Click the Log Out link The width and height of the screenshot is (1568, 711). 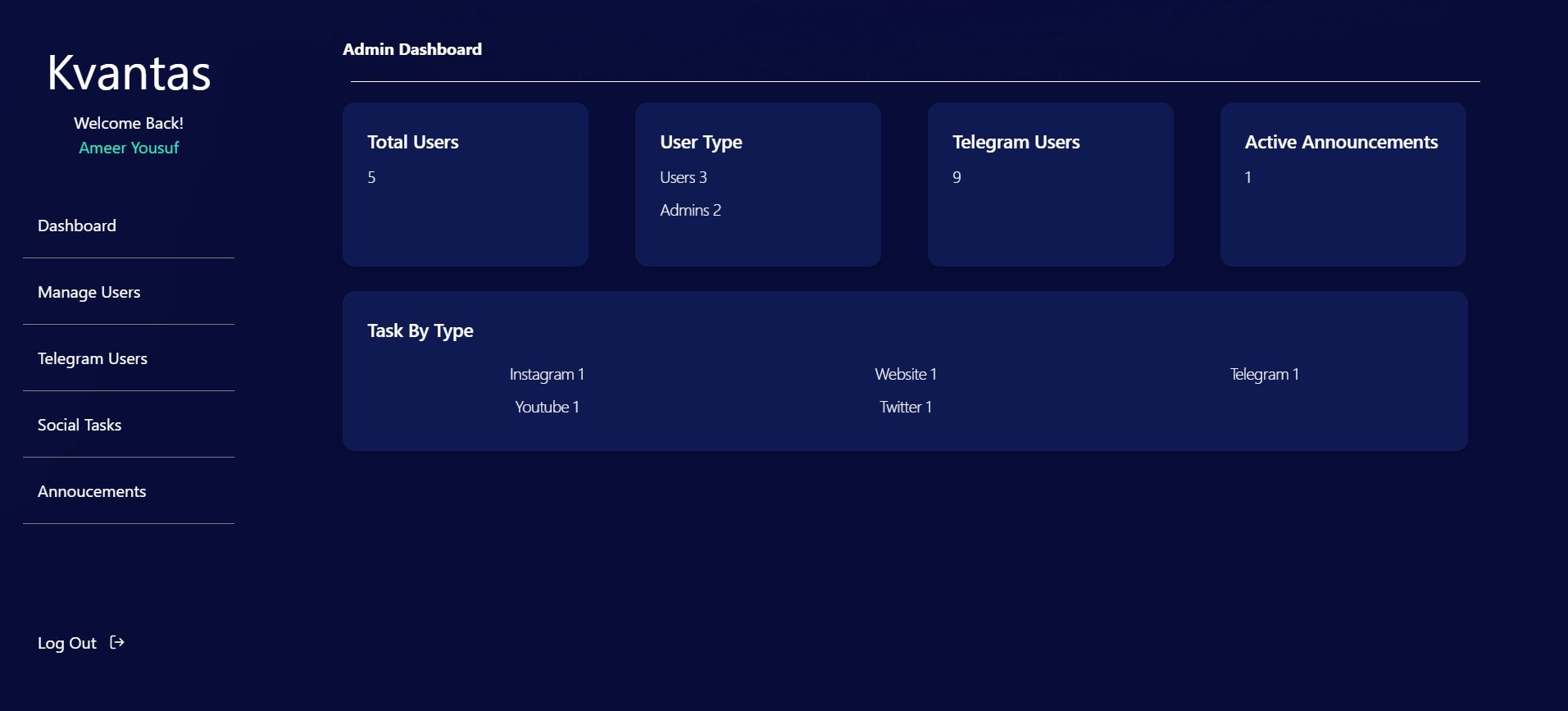point(67,643)
